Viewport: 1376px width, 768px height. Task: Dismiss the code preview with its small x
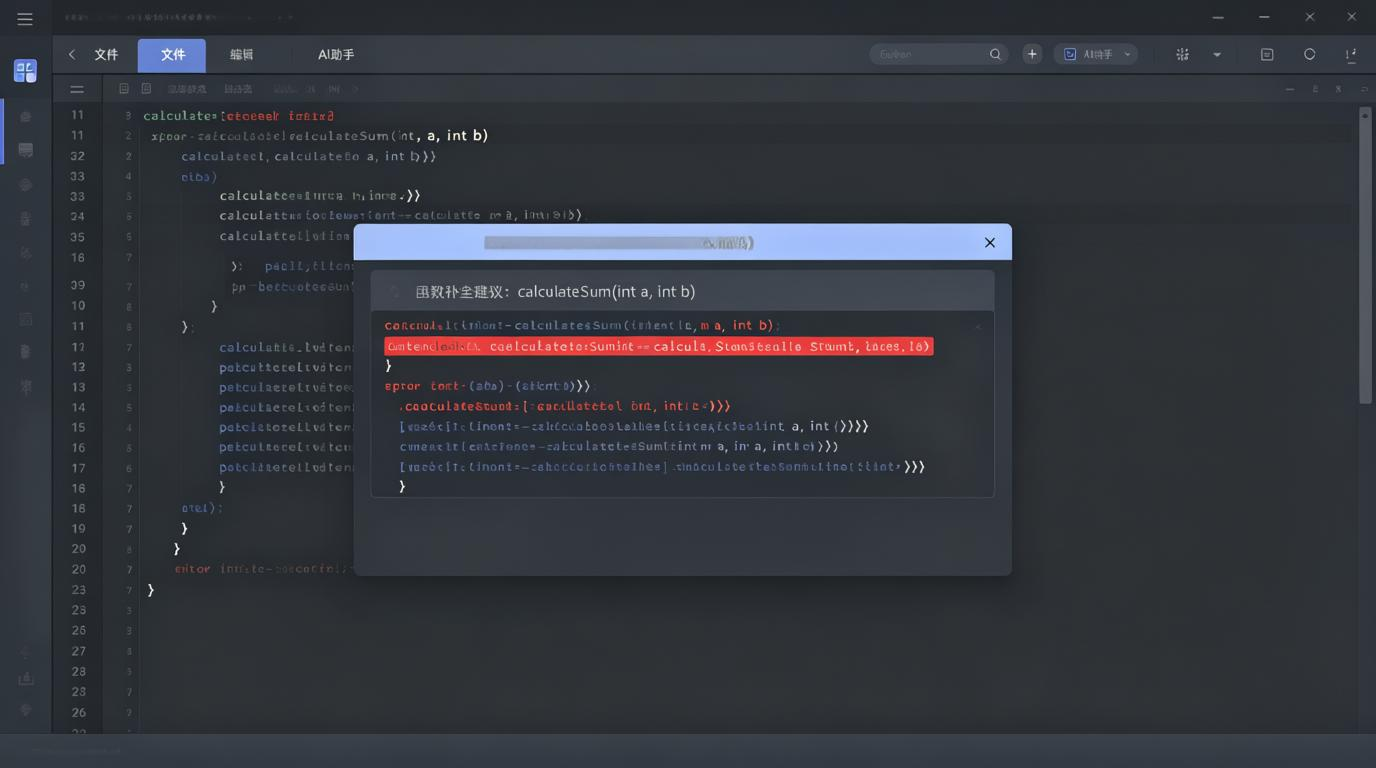pyautogui.click(x=978, y=326)
